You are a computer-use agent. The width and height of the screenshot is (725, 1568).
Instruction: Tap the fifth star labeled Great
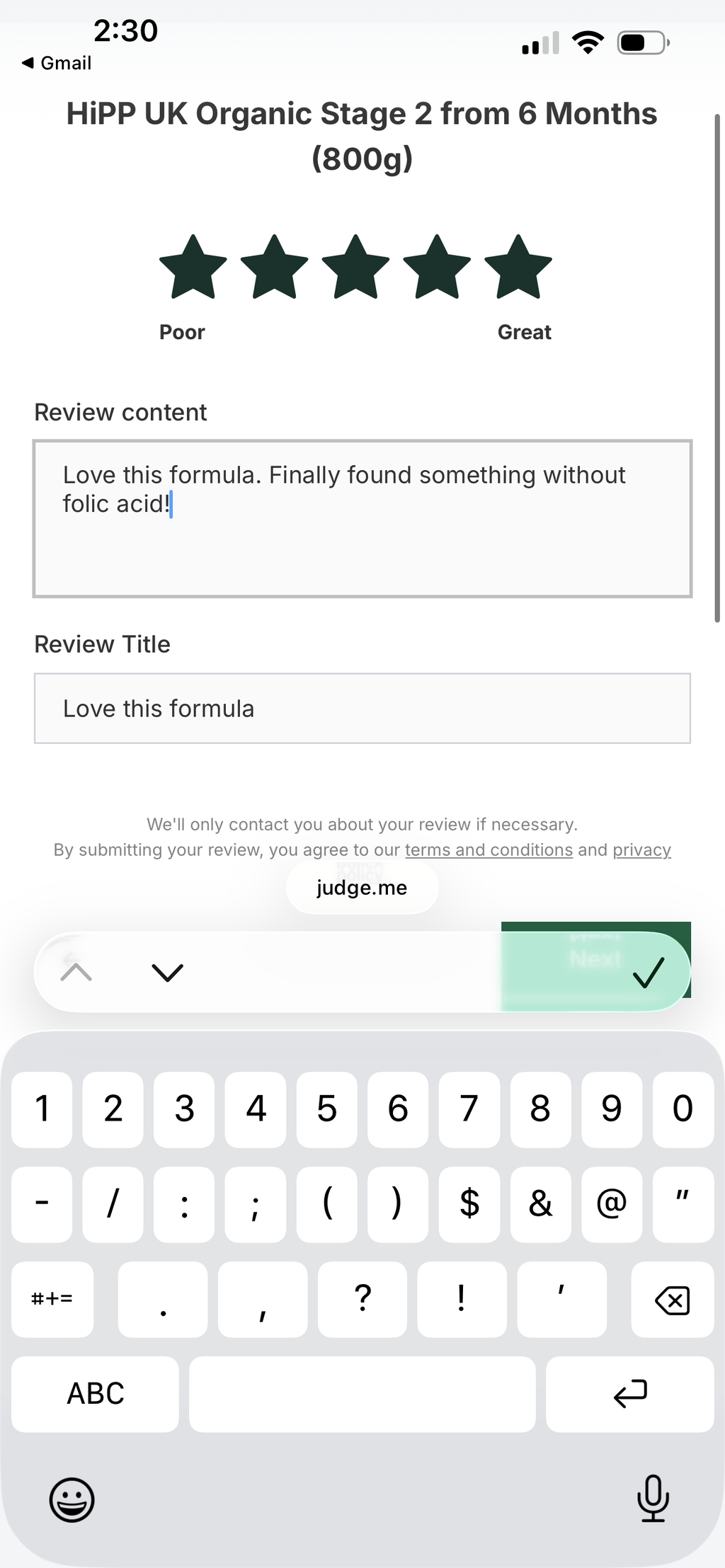518,268
